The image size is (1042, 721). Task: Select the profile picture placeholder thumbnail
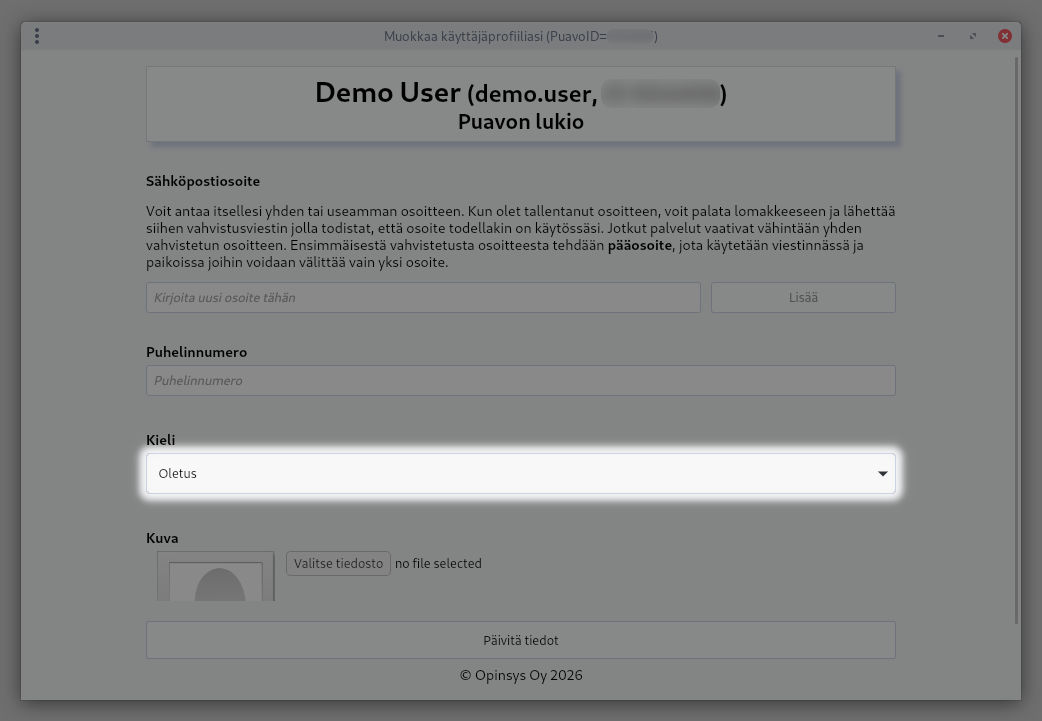click(215, 580)
